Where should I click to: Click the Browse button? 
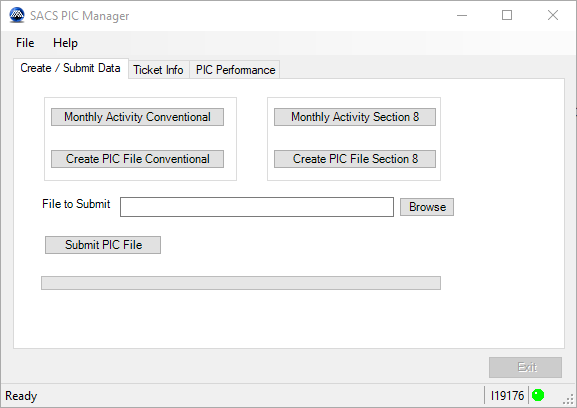coord(427,207)
